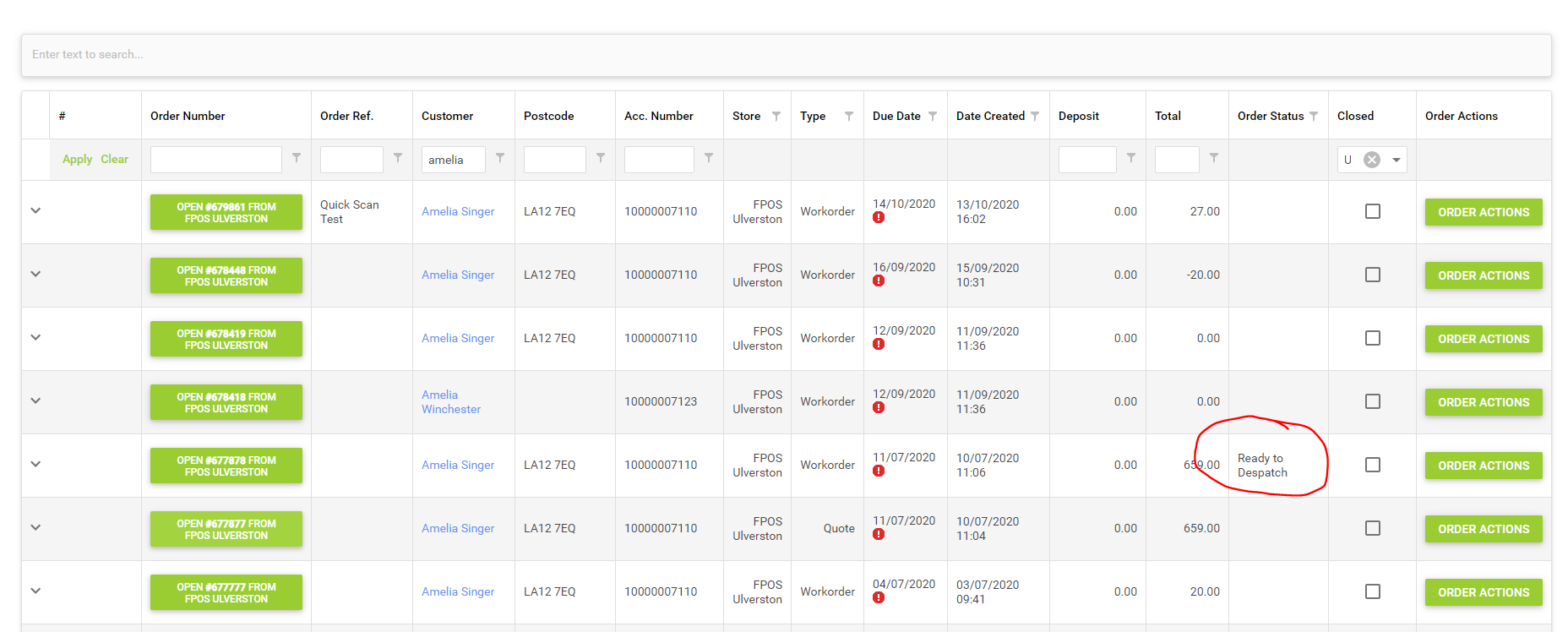
Task: Open customer link Amelia Winchester
Action: click(x=451, y=402)
